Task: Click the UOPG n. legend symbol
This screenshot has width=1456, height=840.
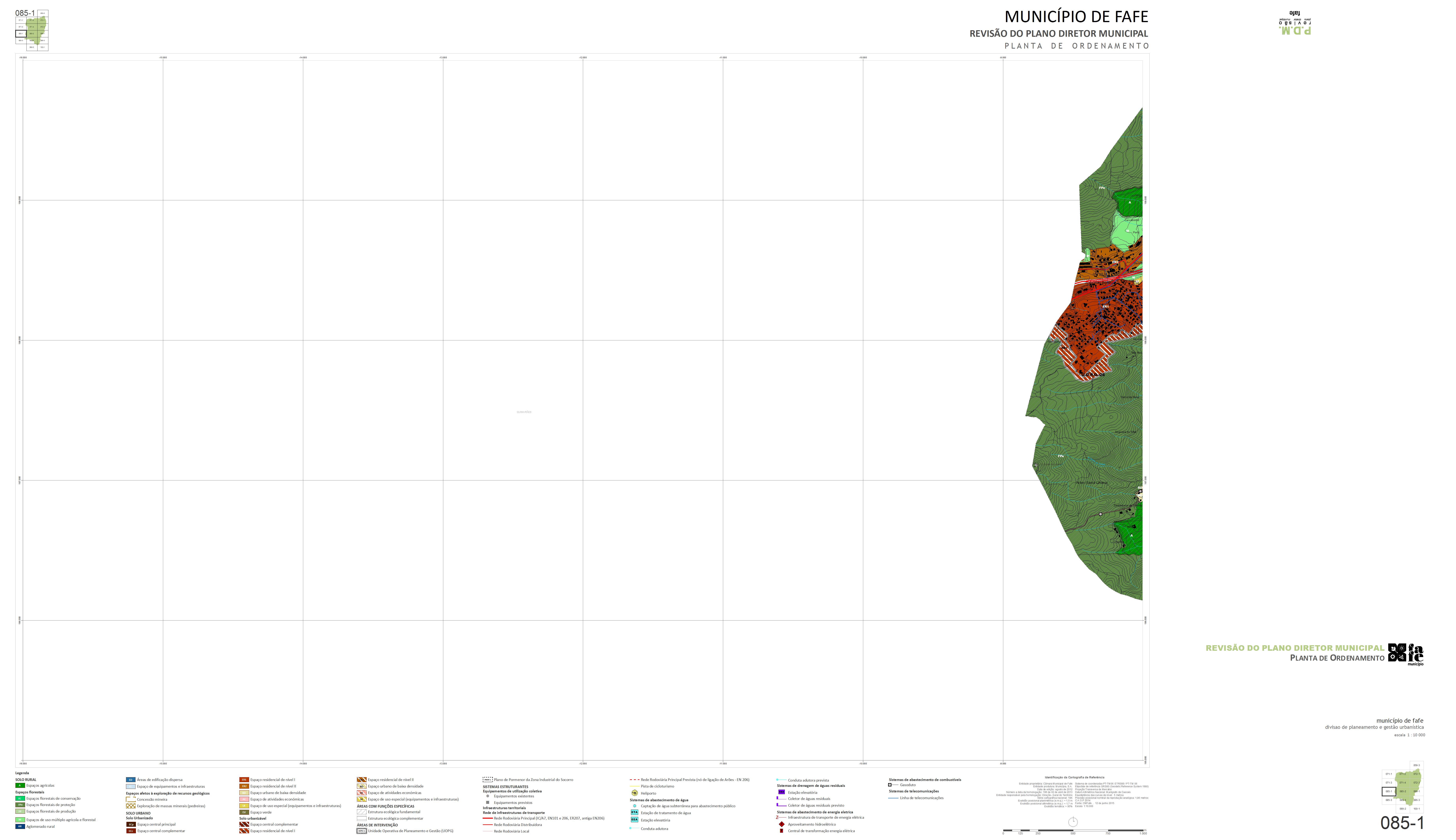Action: (362, 831)
